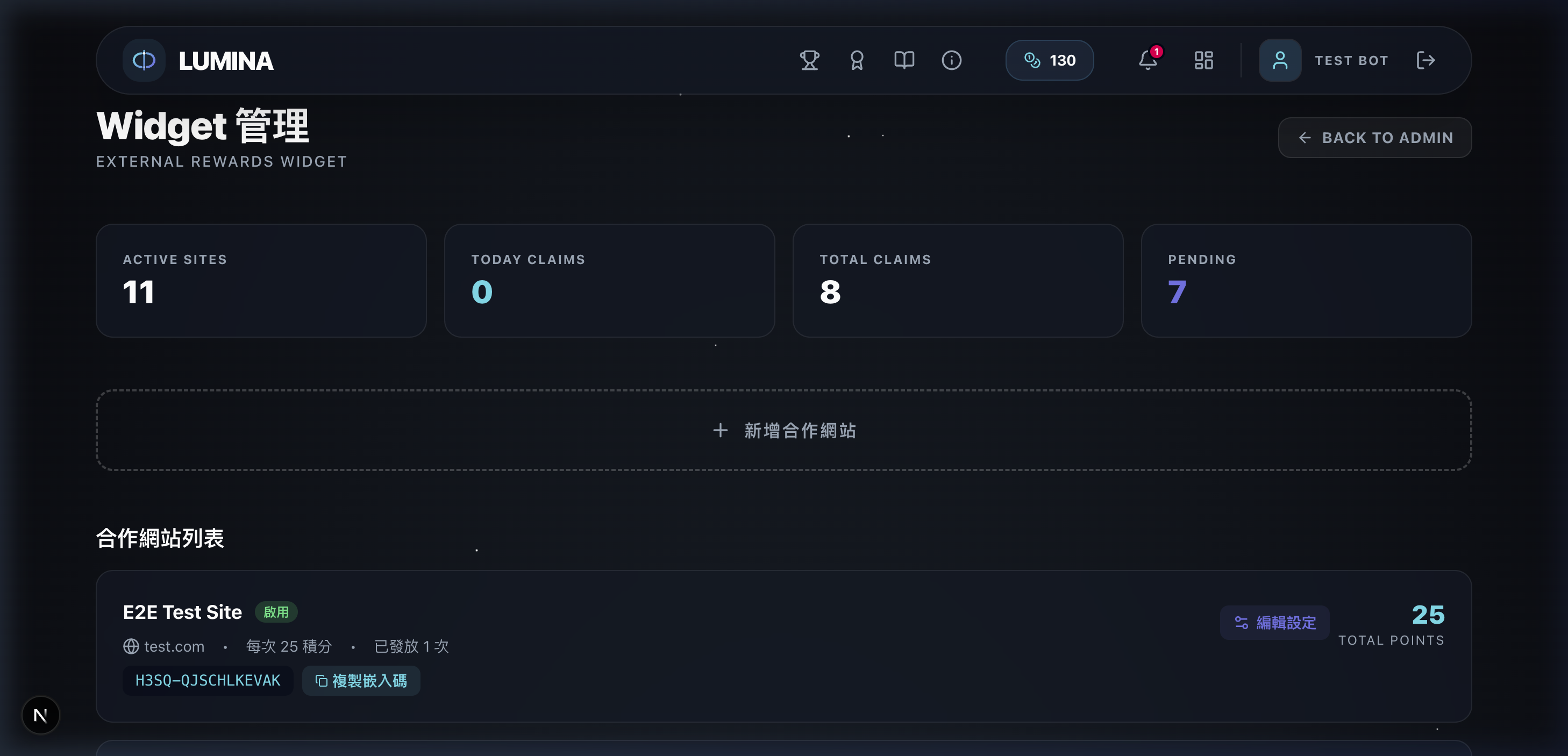Click the TEST BOT username
Screen dimensions: 1568x756
pyautogui.click(x=1351, y=60)
